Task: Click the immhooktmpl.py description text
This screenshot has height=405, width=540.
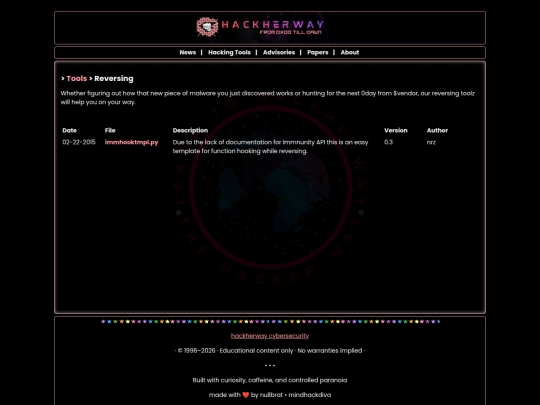Action: pos(270,147)
